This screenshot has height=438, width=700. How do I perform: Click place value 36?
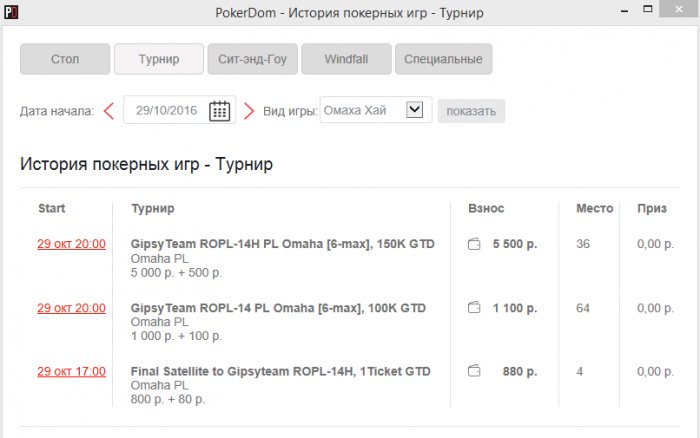coord(583,244)
